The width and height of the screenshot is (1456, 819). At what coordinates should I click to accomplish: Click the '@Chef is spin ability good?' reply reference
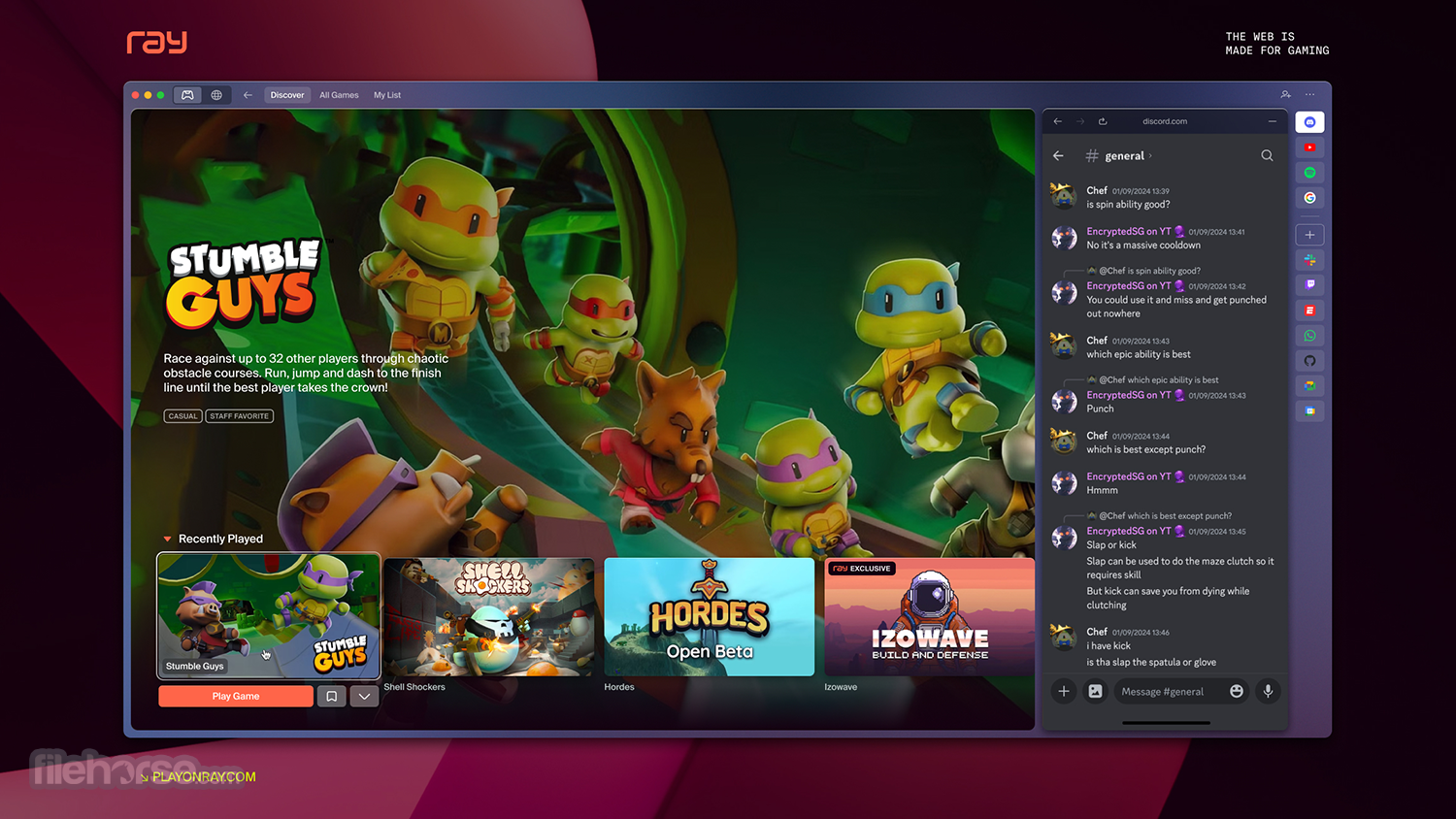[1149, 271]
